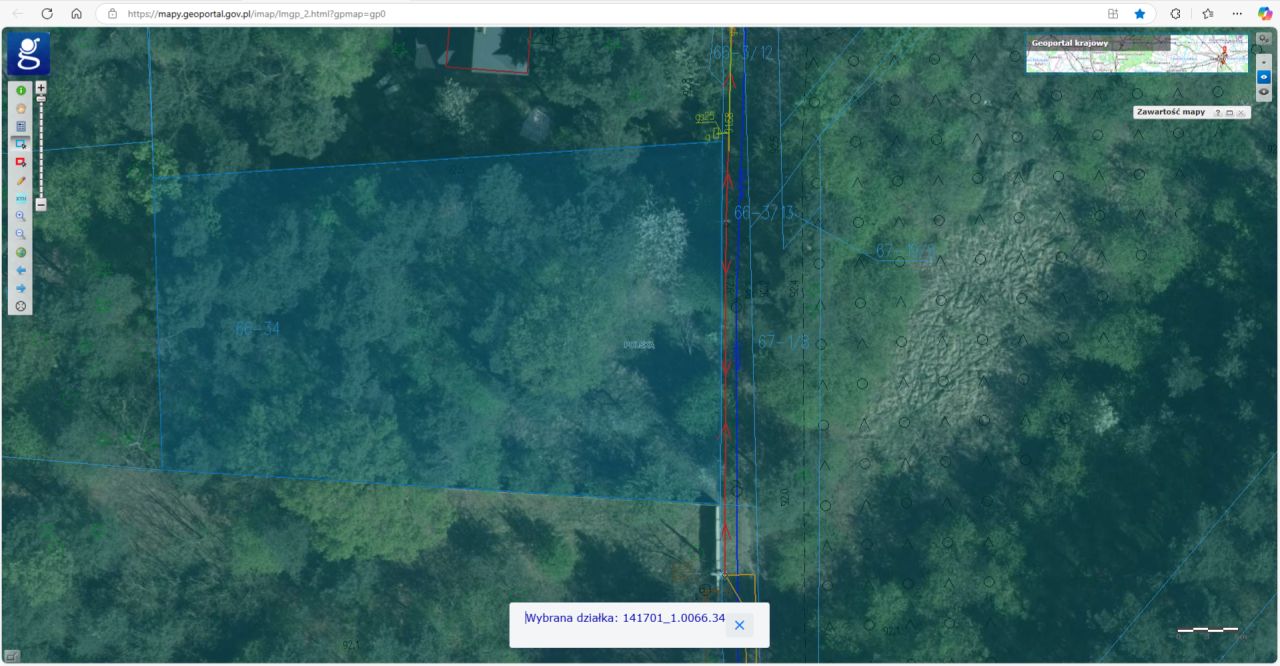Viewport: 1280px width, 666px height.
Task: Click the Zawartość mapy panel title
Action: (x=1171, y=112)
